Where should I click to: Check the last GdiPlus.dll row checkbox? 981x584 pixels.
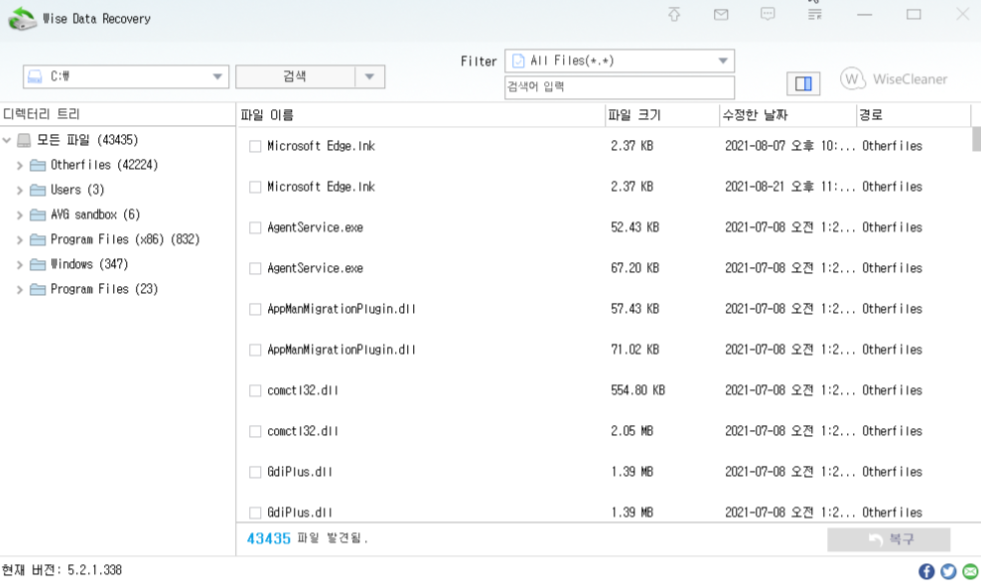pyautogui.click(x=255, y=513)
